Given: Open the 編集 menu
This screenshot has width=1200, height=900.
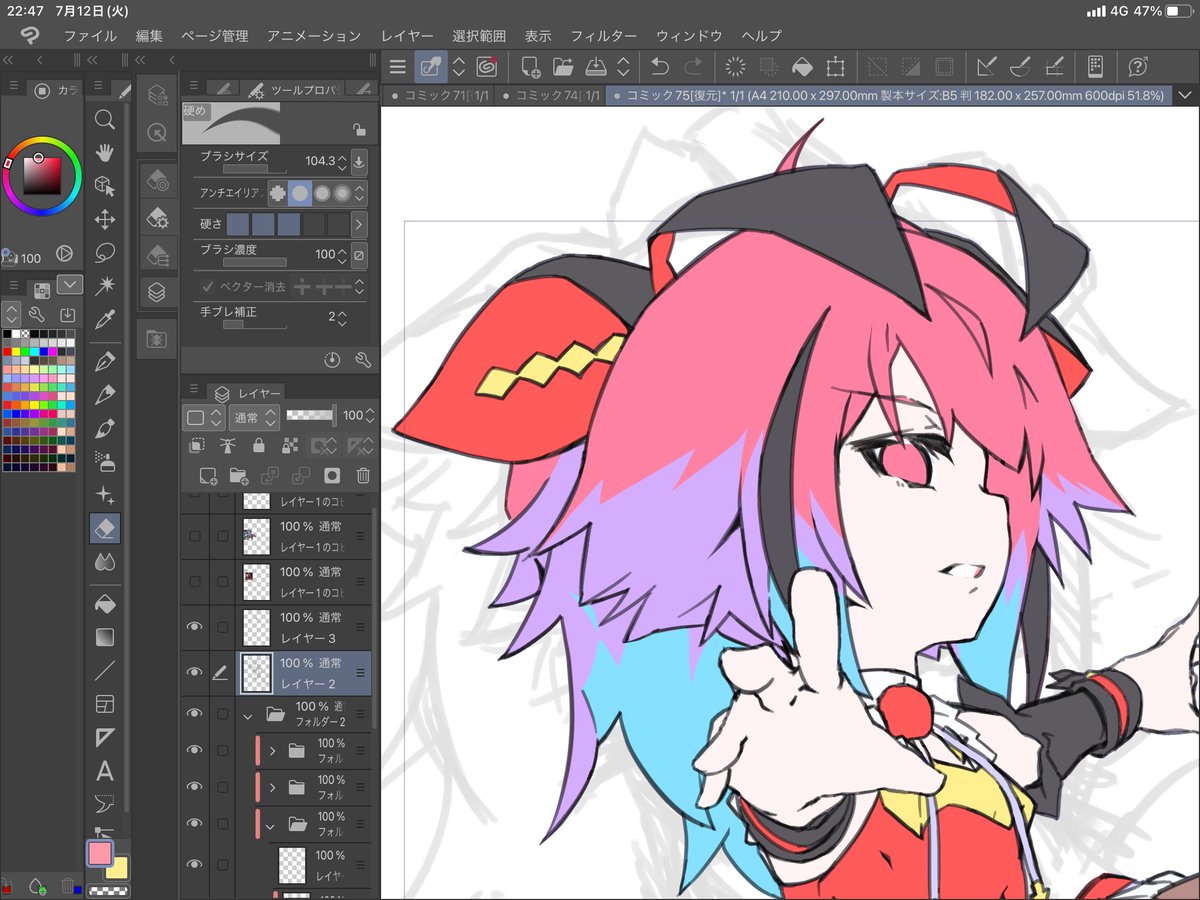Looking at the screenshot, I should pos(149,35).
